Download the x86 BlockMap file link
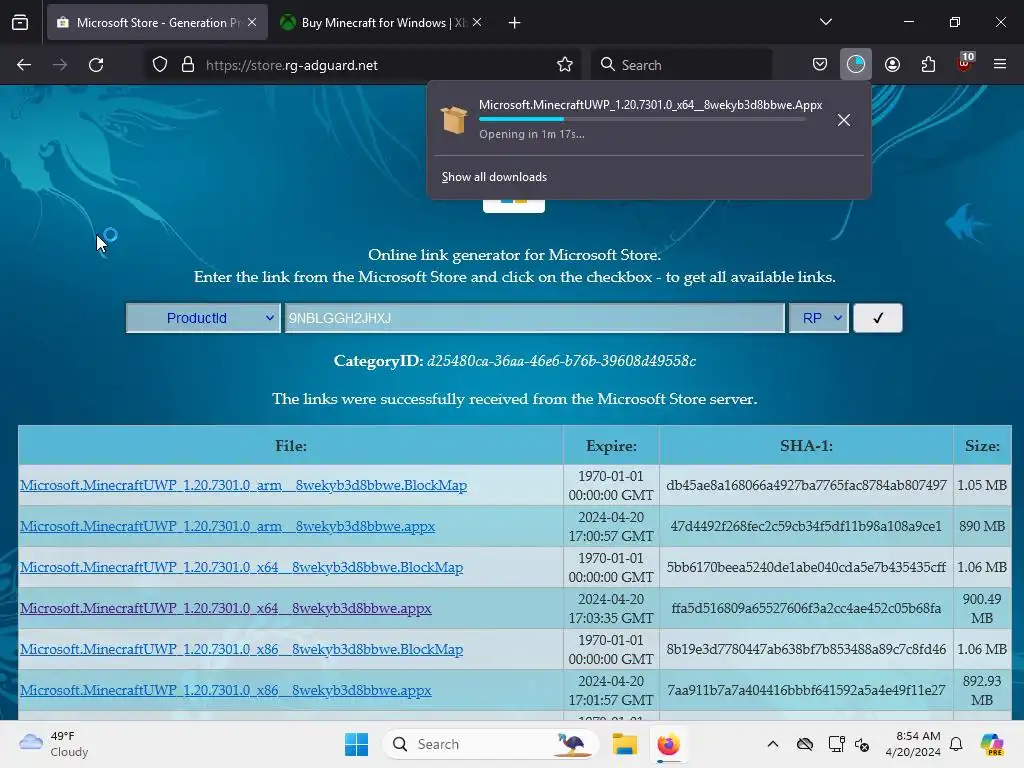 (x=242, y=650)
